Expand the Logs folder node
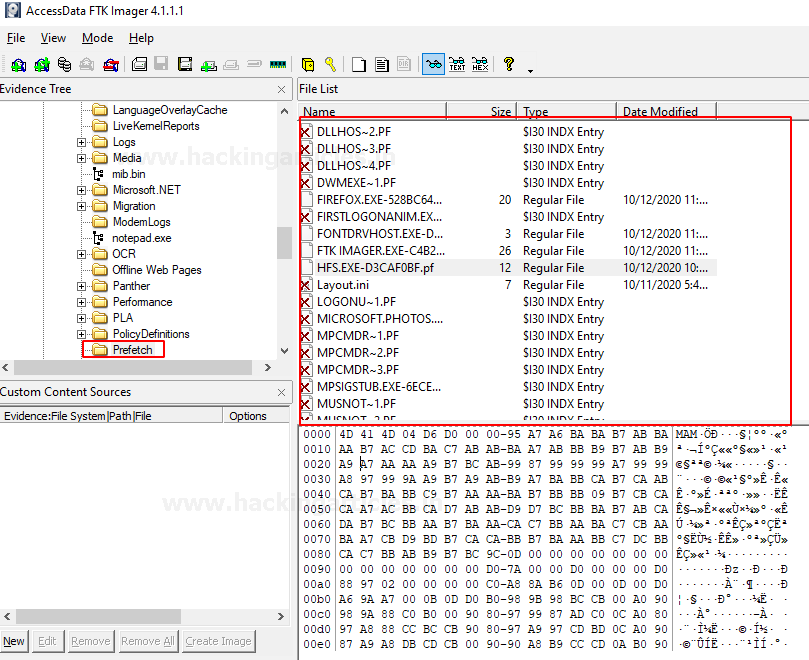The height and width of the screenshot is (660, 809). tap(82, 142)
